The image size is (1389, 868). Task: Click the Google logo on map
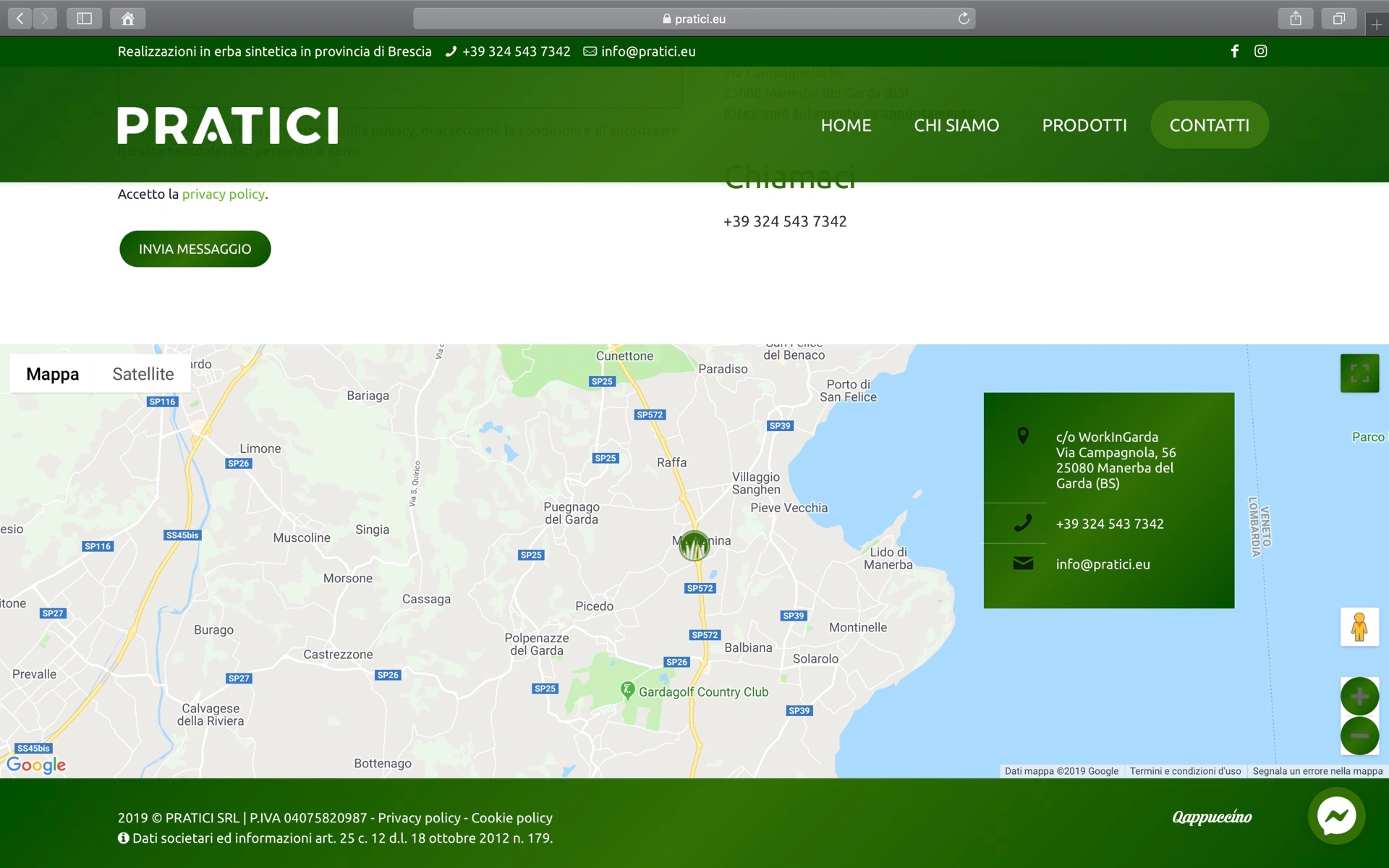tap(36, 765)
